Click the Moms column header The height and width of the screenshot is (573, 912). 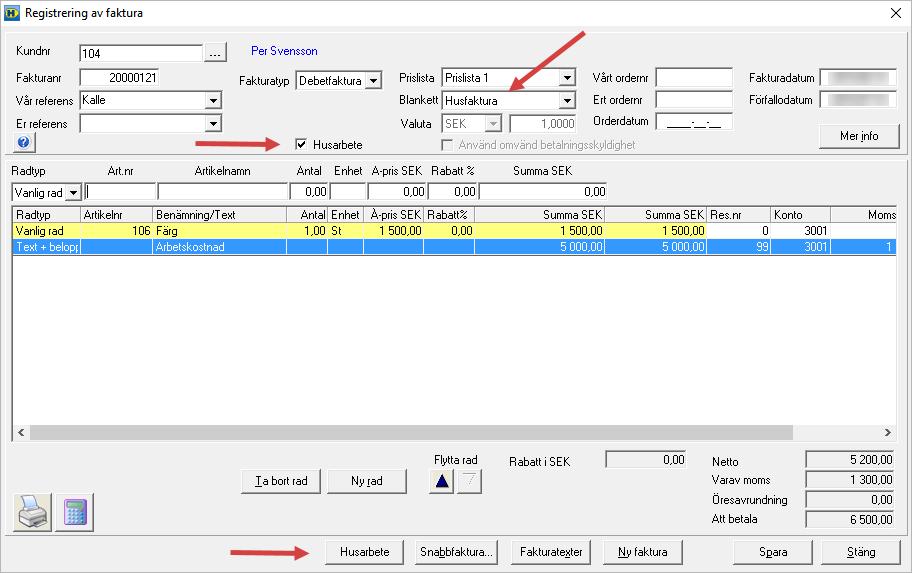pos(863,215)
